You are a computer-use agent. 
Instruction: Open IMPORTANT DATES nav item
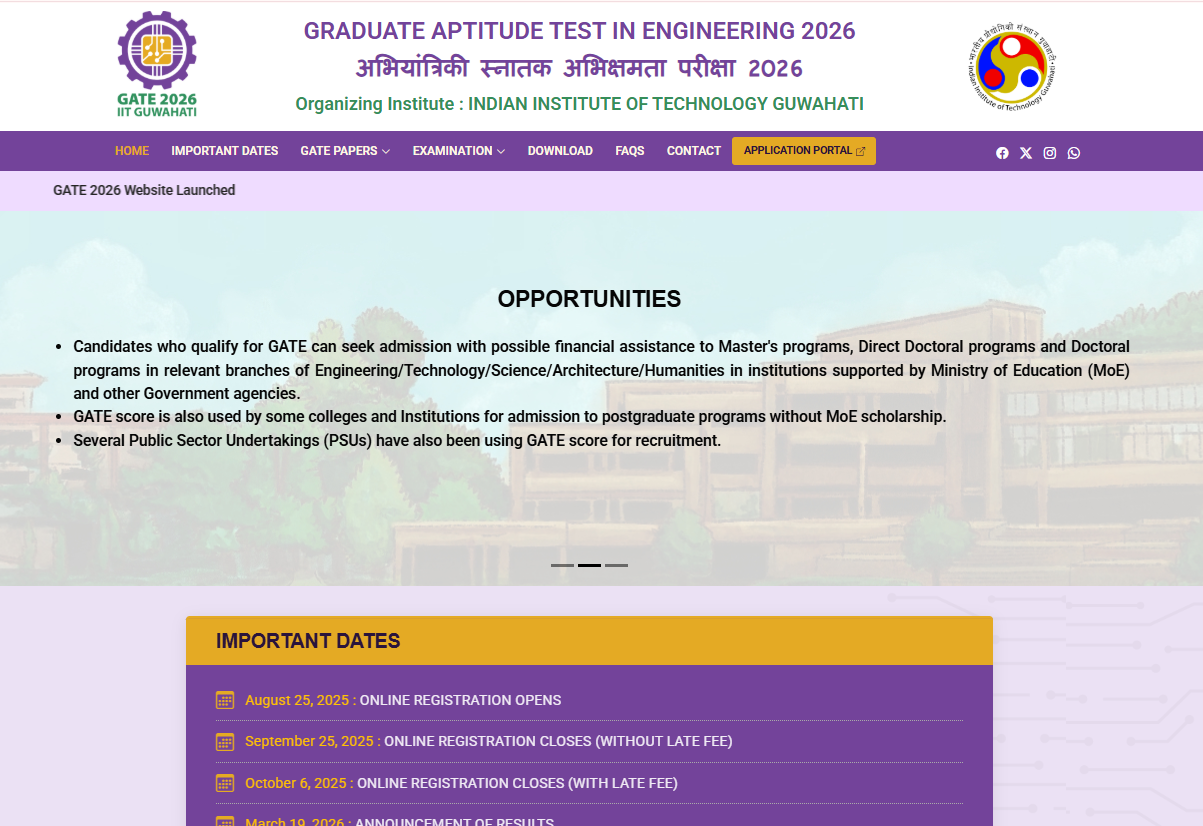tap(225, 151)
